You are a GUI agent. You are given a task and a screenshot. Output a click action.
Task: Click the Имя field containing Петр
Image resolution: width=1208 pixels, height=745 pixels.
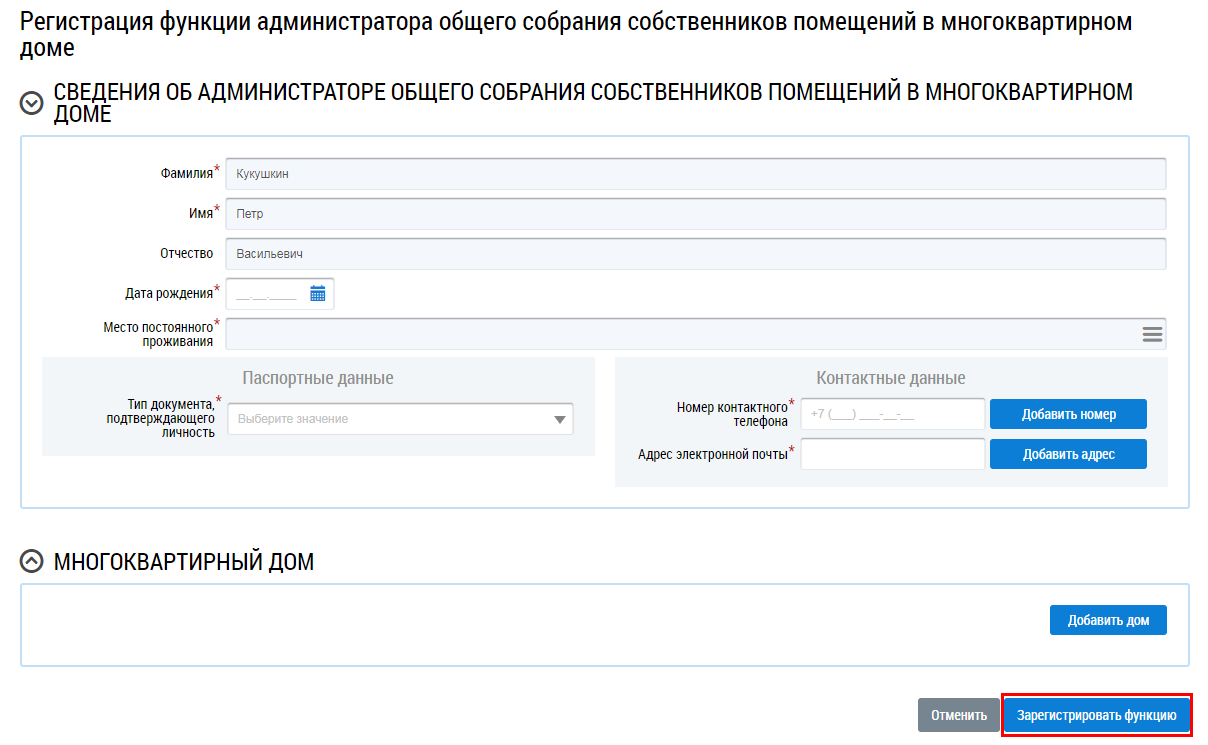pyautogui.click(x=695, y=214)
